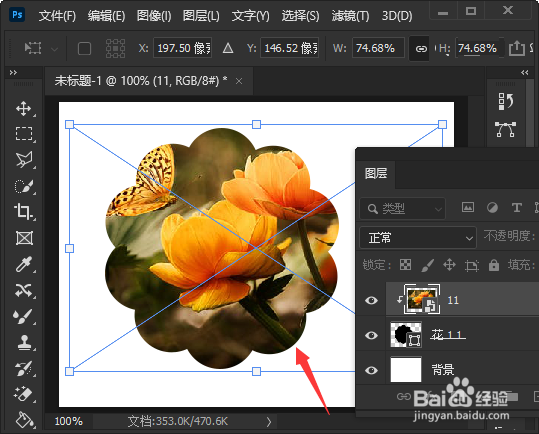Filter layers by adjustment layer icon
The image size is (539, 434).
(x=492, y=208)
